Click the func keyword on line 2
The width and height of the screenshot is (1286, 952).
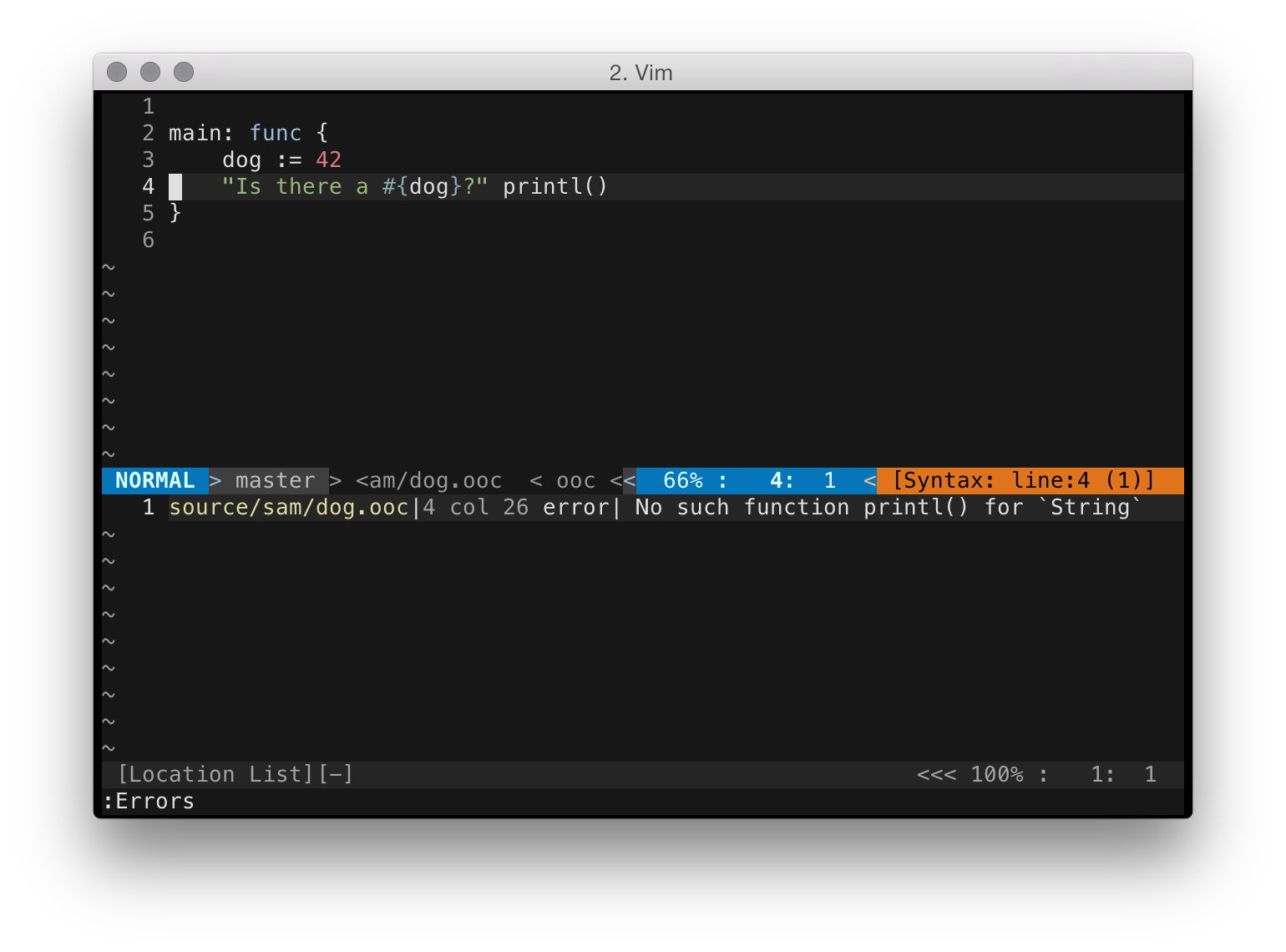point(275,133)
